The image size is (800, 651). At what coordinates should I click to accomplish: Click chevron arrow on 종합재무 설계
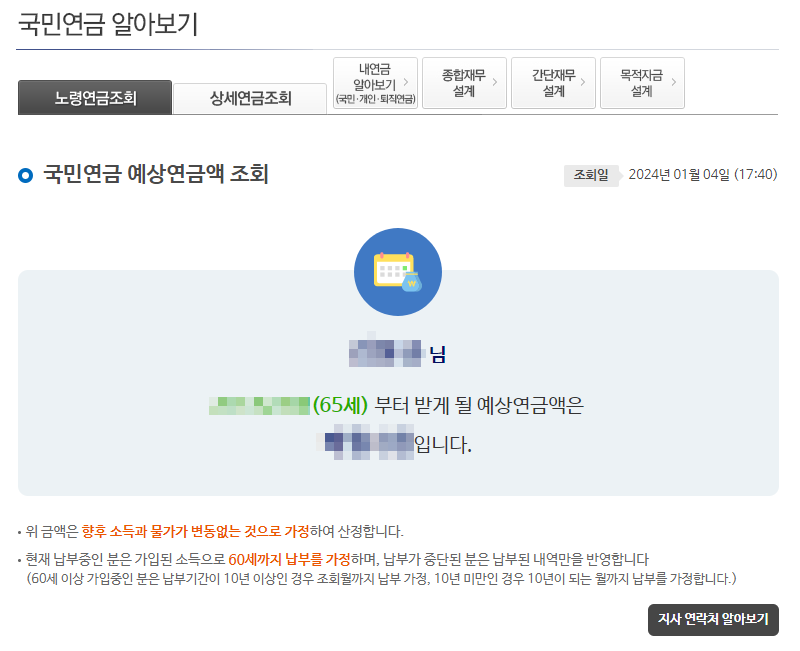tap(495, 82)
